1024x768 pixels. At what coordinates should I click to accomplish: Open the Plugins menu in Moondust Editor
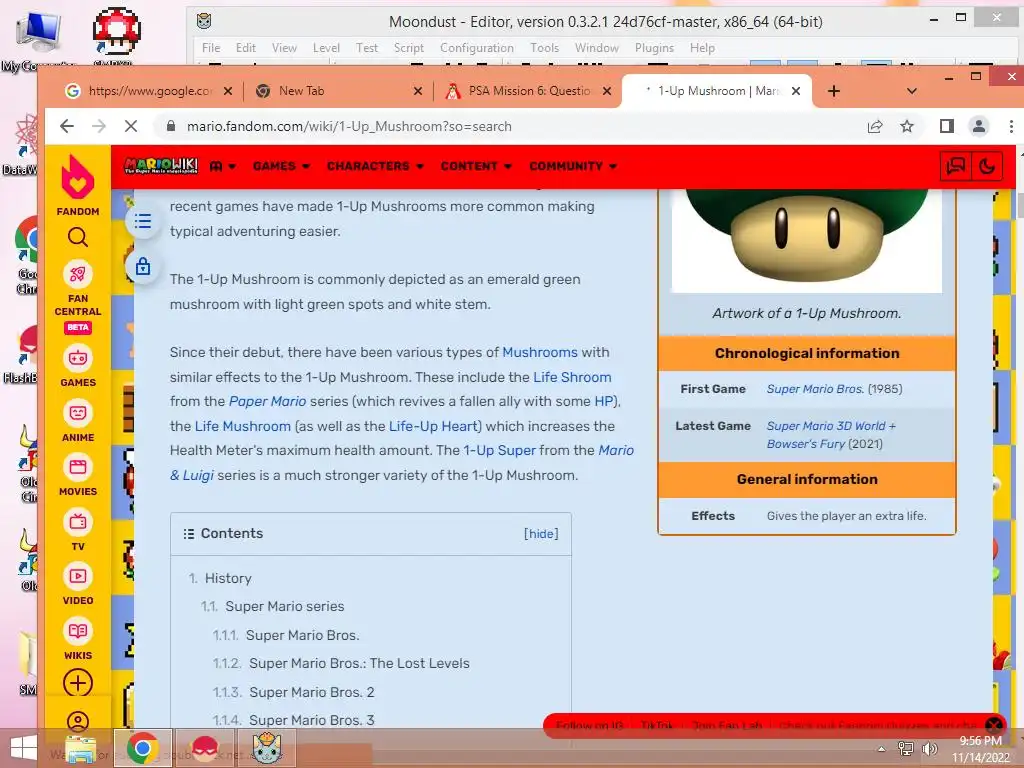pyautogui.click(x=654, y=48)
